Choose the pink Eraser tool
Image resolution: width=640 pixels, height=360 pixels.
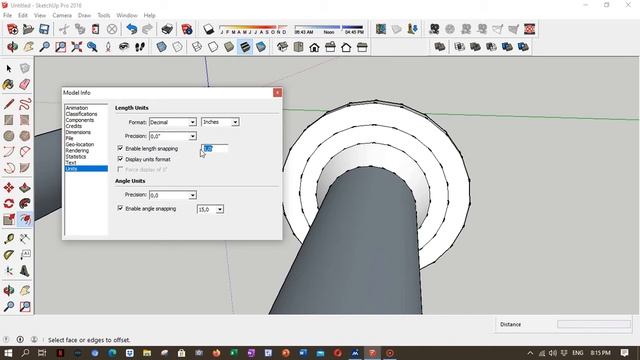[25, 84]
